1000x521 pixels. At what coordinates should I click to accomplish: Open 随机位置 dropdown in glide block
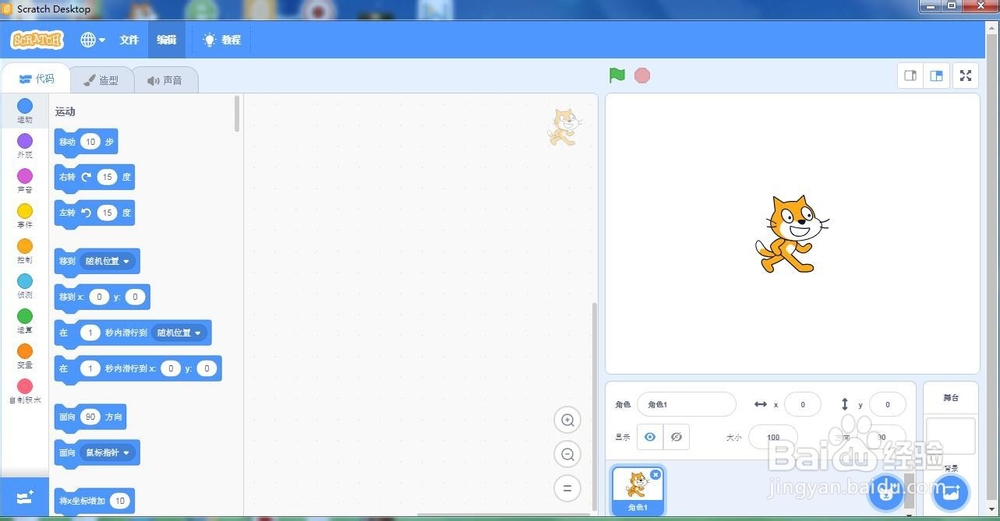[x=179, y=333]
